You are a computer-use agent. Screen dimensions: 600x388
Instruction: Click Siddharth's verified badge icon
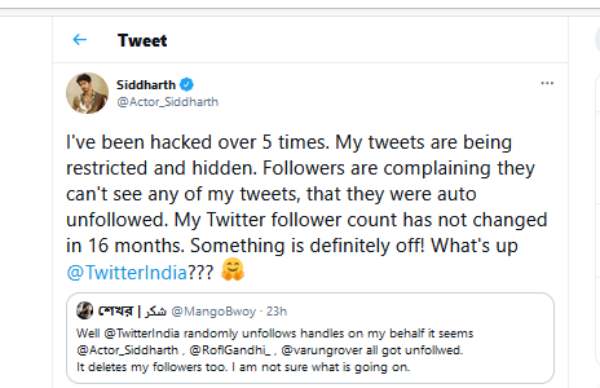(x=186, y=84)
